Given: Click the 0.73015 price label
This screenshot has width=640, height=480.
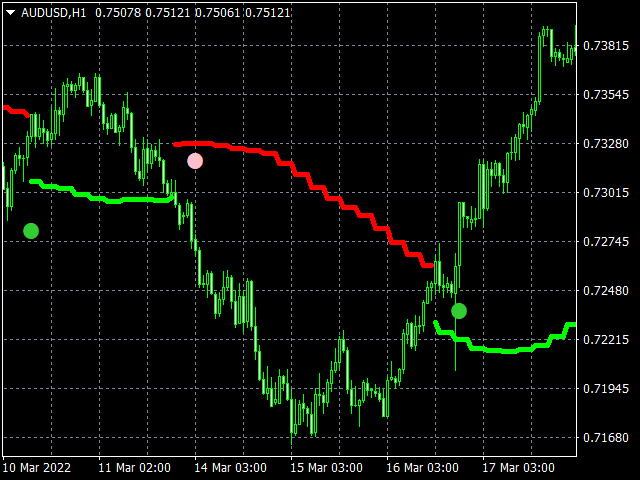Looking at the screenshot, I should 606,193.
